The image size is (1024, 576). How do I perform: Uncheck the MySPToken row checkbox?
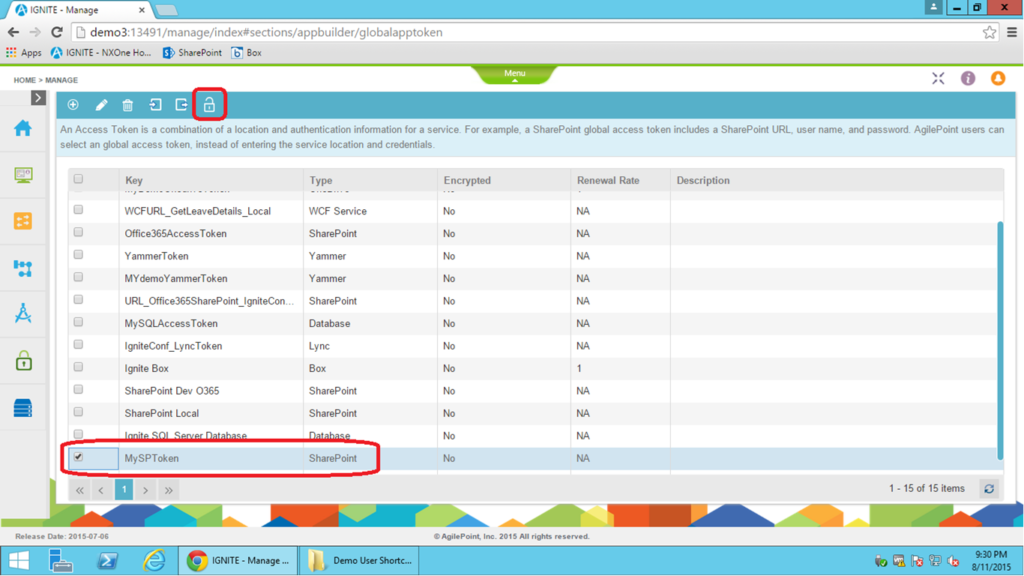tap(78, 457)
